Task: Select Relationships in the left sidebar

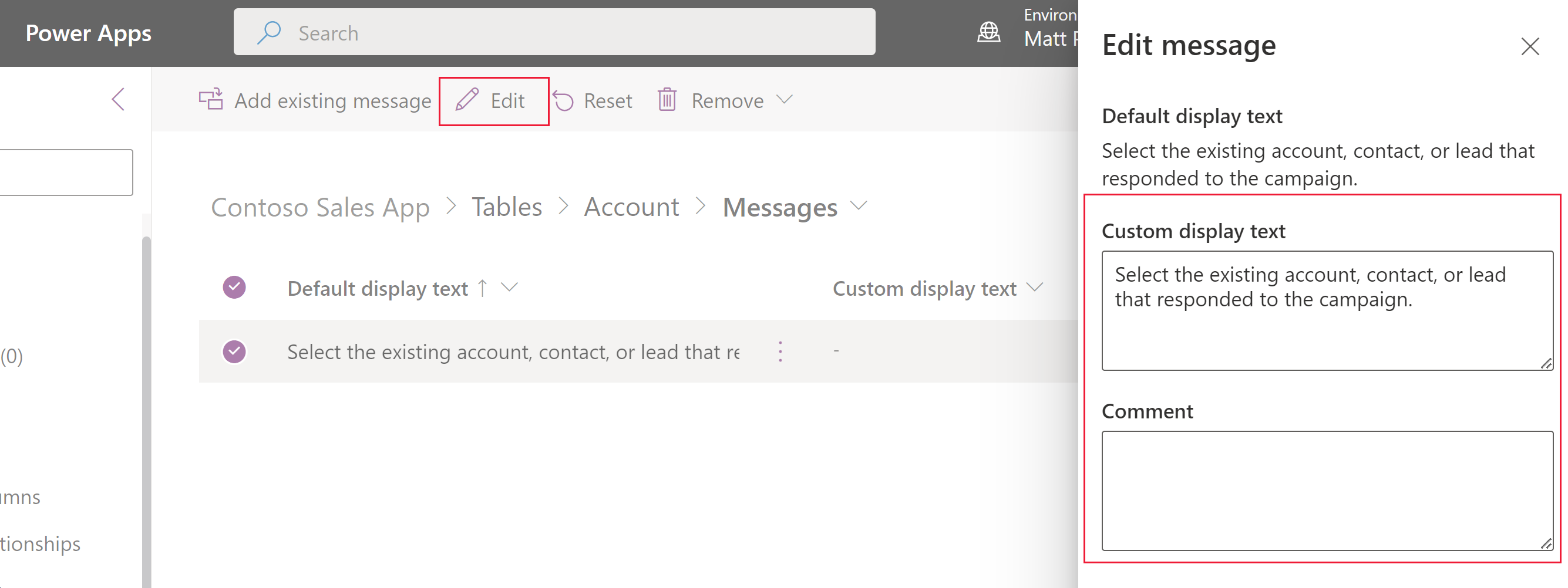Action: 39,544
